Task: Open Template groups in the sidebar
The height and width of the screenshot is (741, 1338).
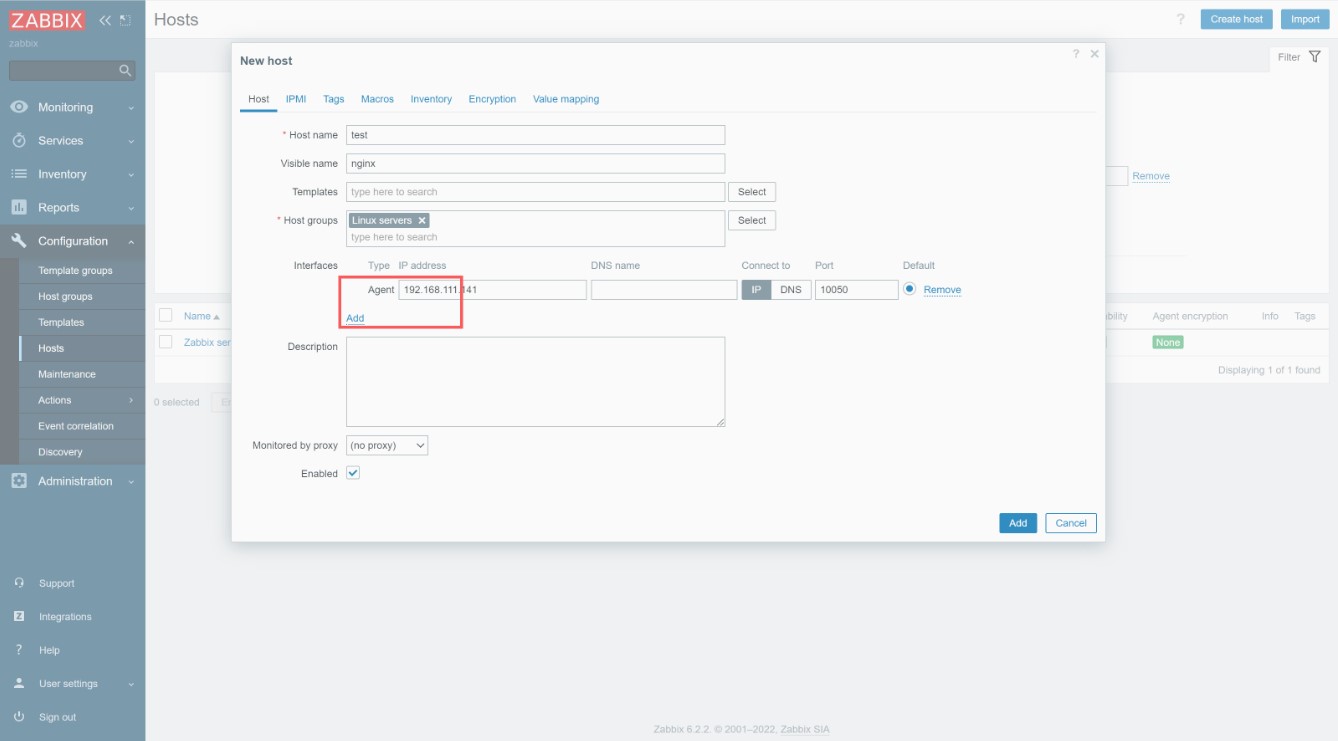Action: [x=75, y=271]
